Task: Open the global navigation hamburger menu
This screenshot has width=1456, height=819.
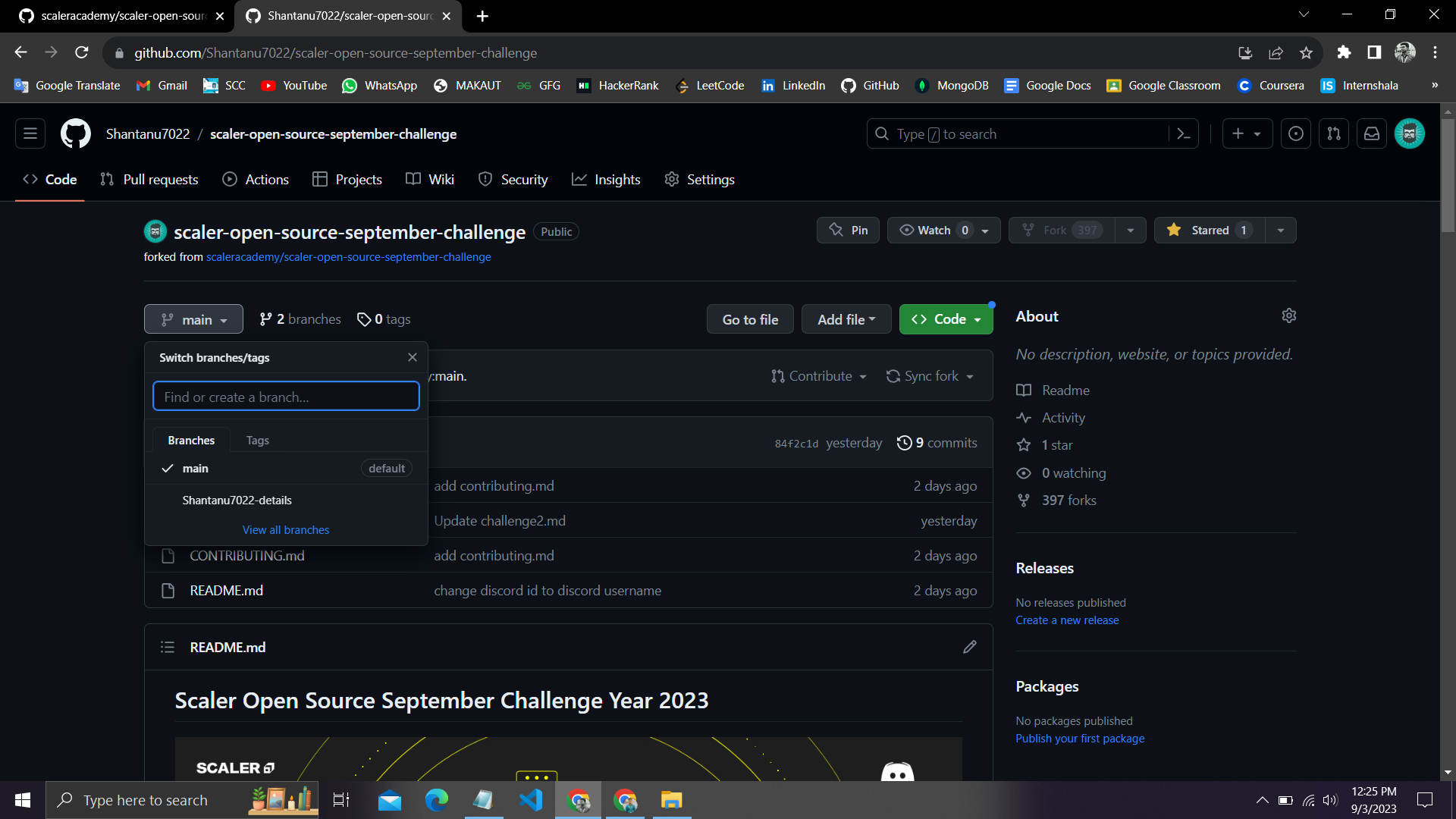Action: click(x=30, y=133)
